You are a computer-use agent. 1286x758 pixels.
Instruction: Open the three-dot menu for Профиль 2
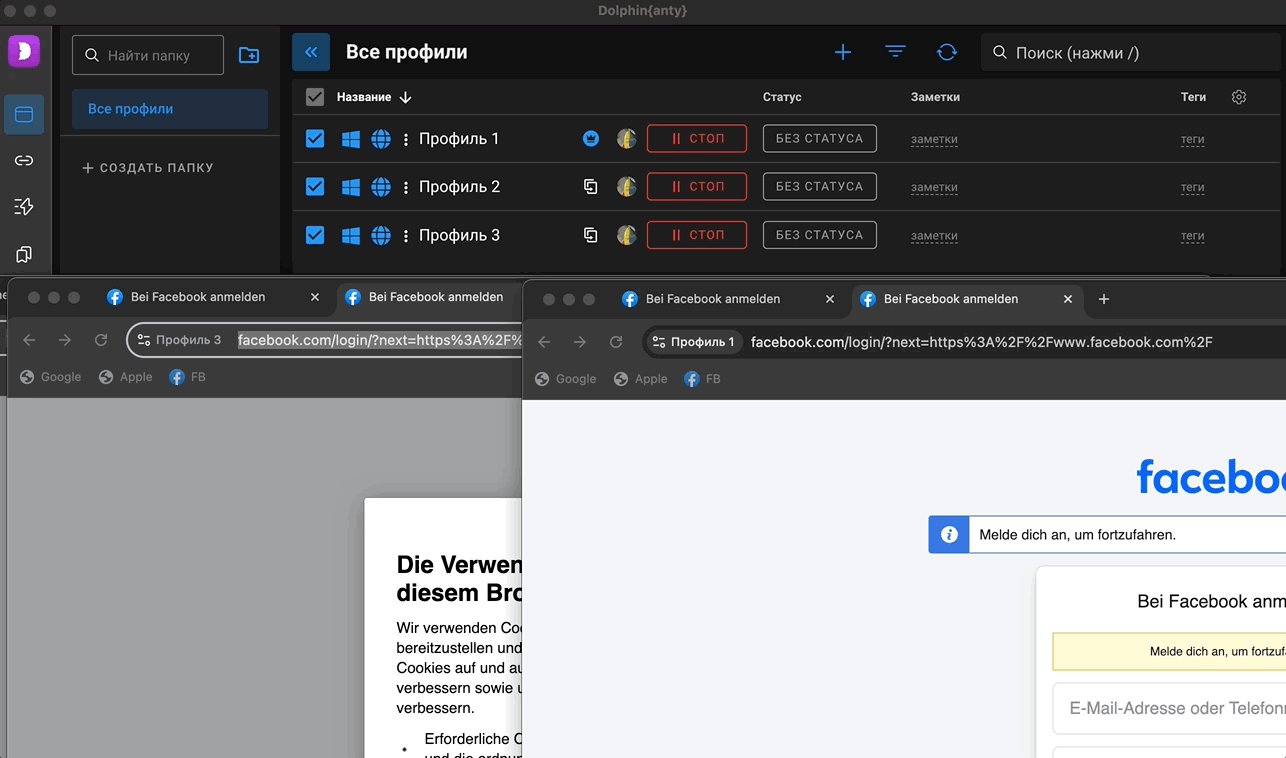[x=406, y=187]
